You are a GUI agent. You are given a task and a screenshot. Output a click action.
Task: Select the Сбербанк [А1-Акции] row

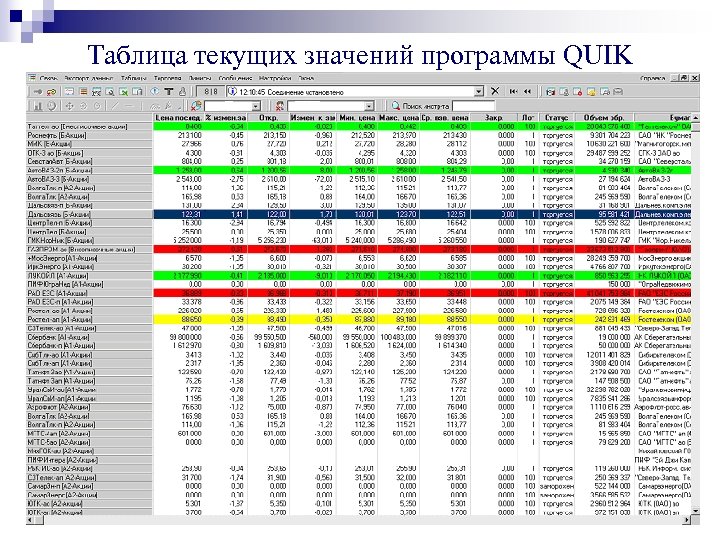359,337
